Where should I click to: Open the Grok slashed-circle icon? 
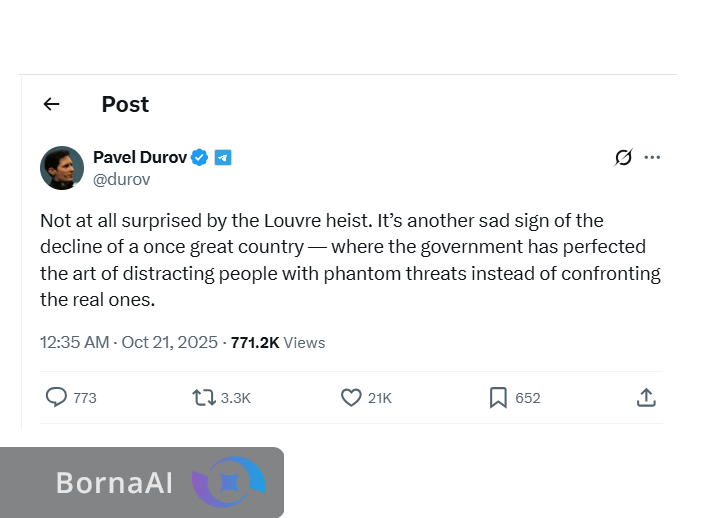[x=623, y=157]
